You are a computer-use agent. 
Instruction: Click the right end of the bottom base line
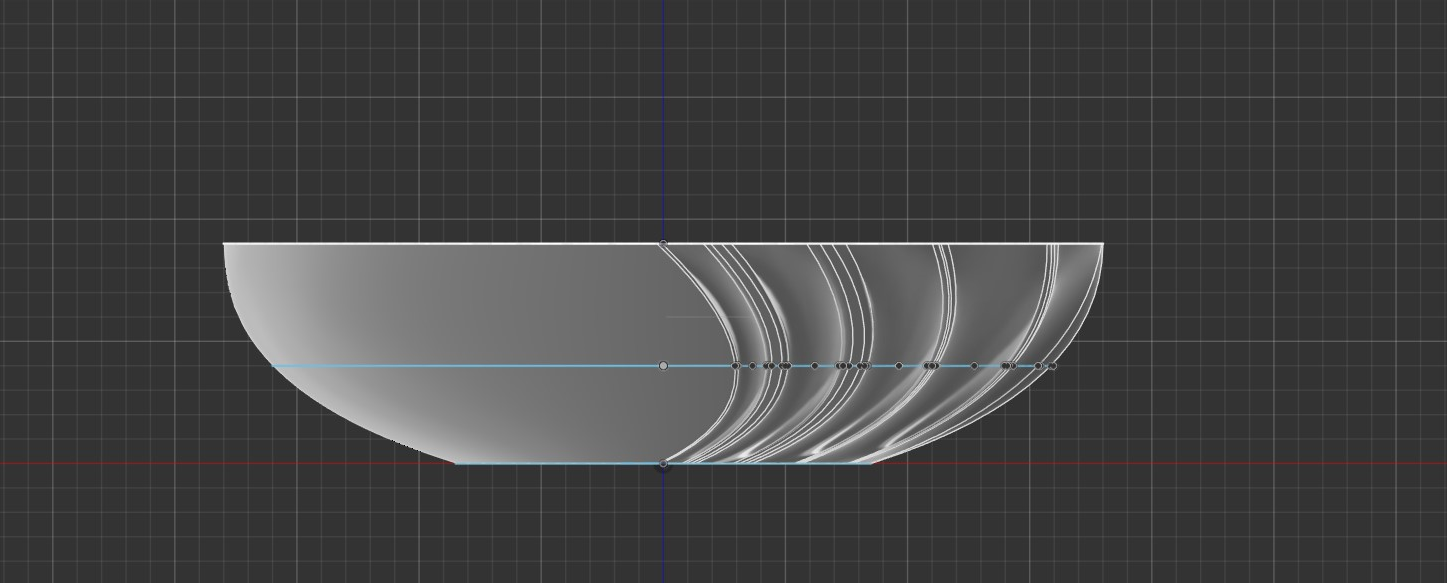coord(871,463)
